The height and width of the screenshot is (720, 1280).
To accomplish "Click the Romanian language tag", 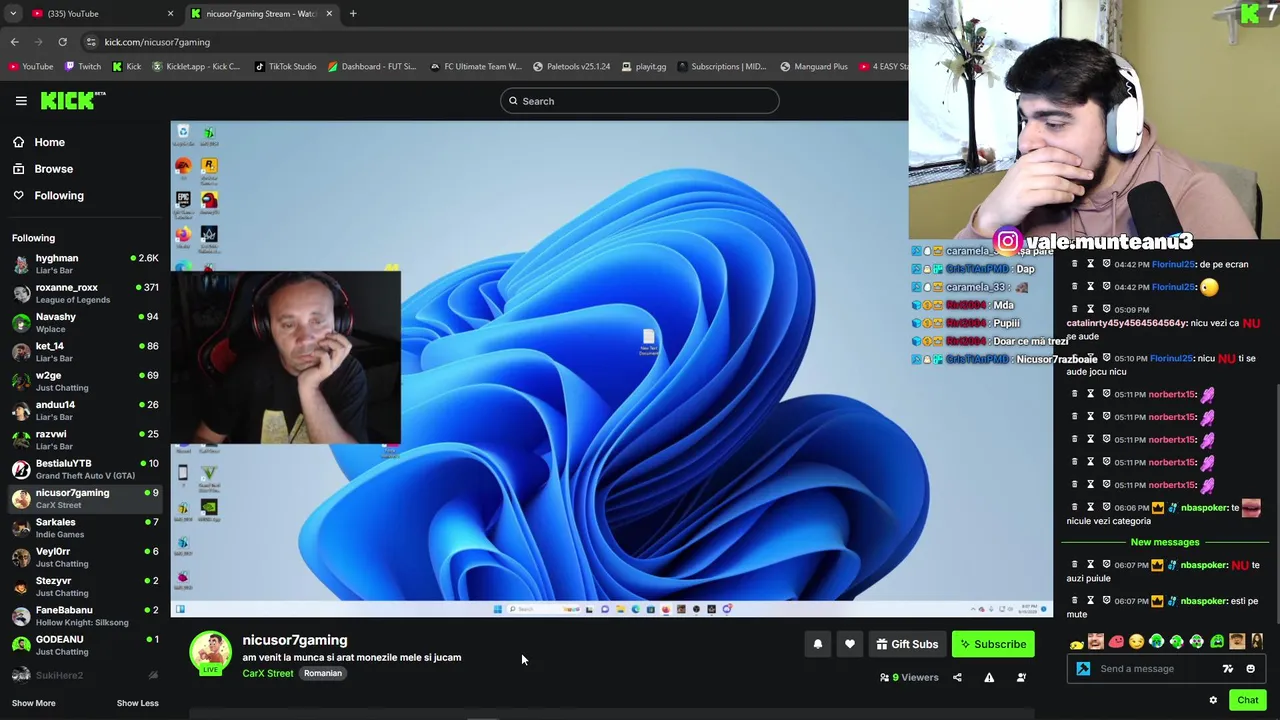I will click(323, 674).
